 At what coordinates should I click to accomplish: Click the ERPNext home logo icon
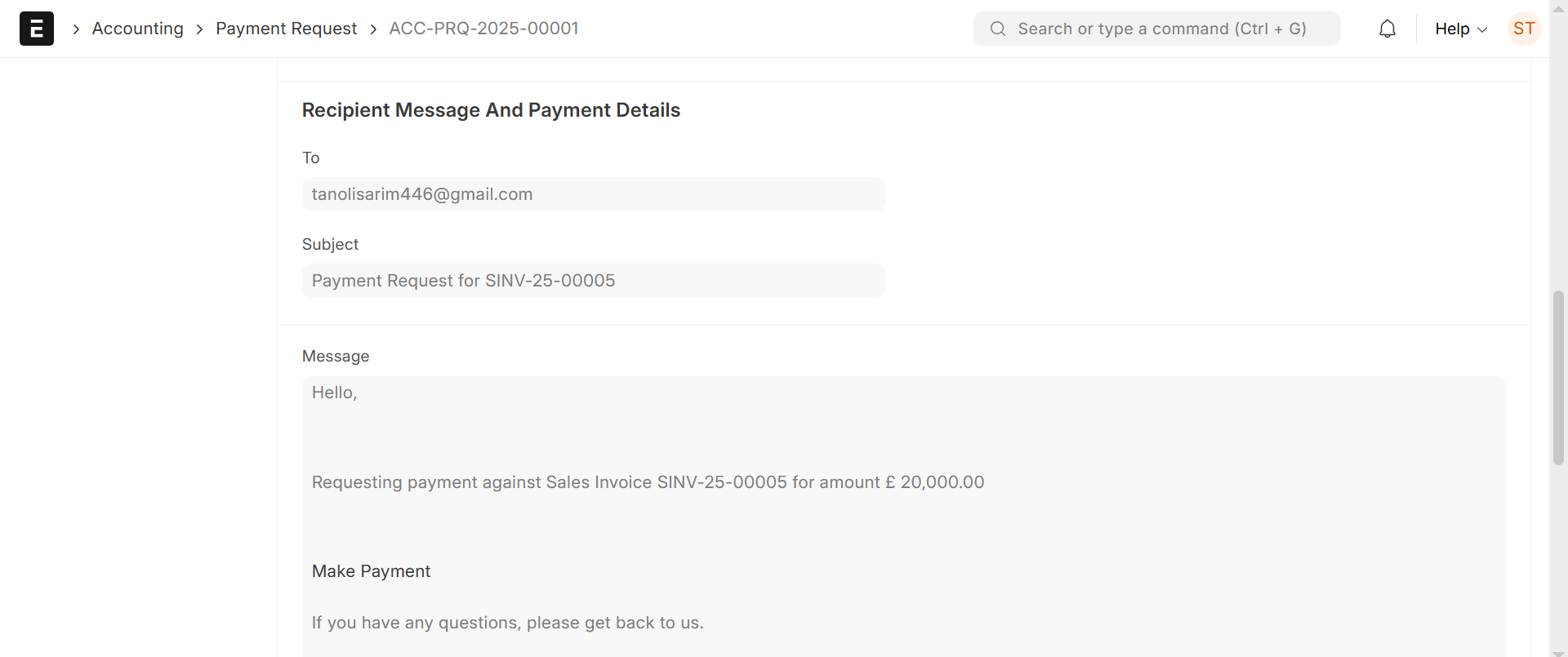pos(37,29)
